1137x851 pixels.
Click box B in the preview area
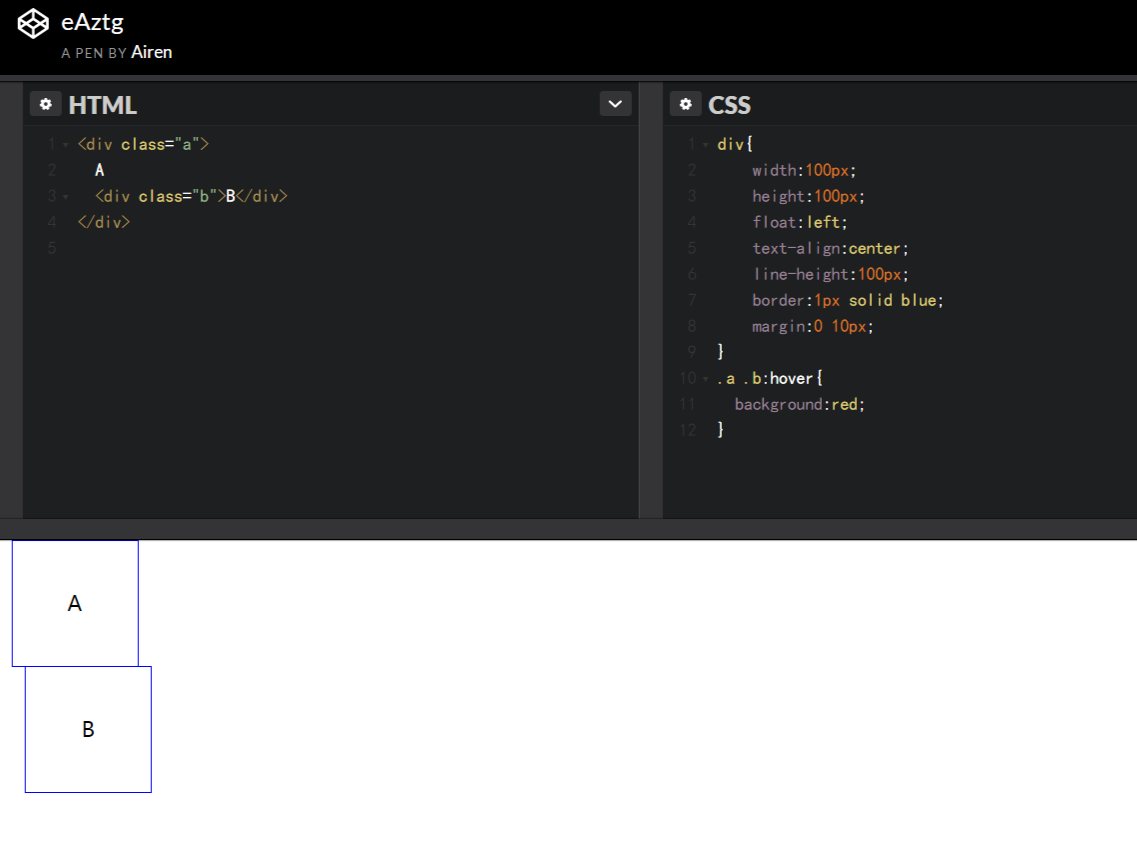(x=88, y=729)
